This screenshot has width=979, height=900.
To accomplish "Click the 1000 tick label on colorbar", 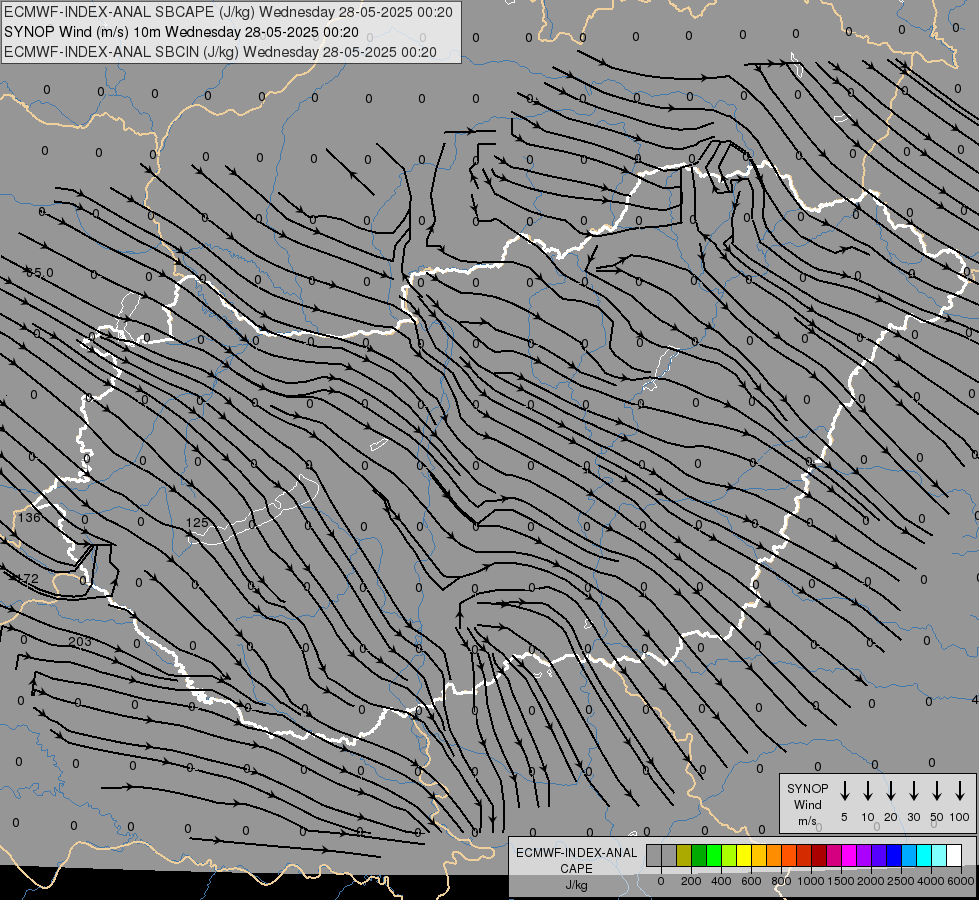I will click(x=811, y=881).
